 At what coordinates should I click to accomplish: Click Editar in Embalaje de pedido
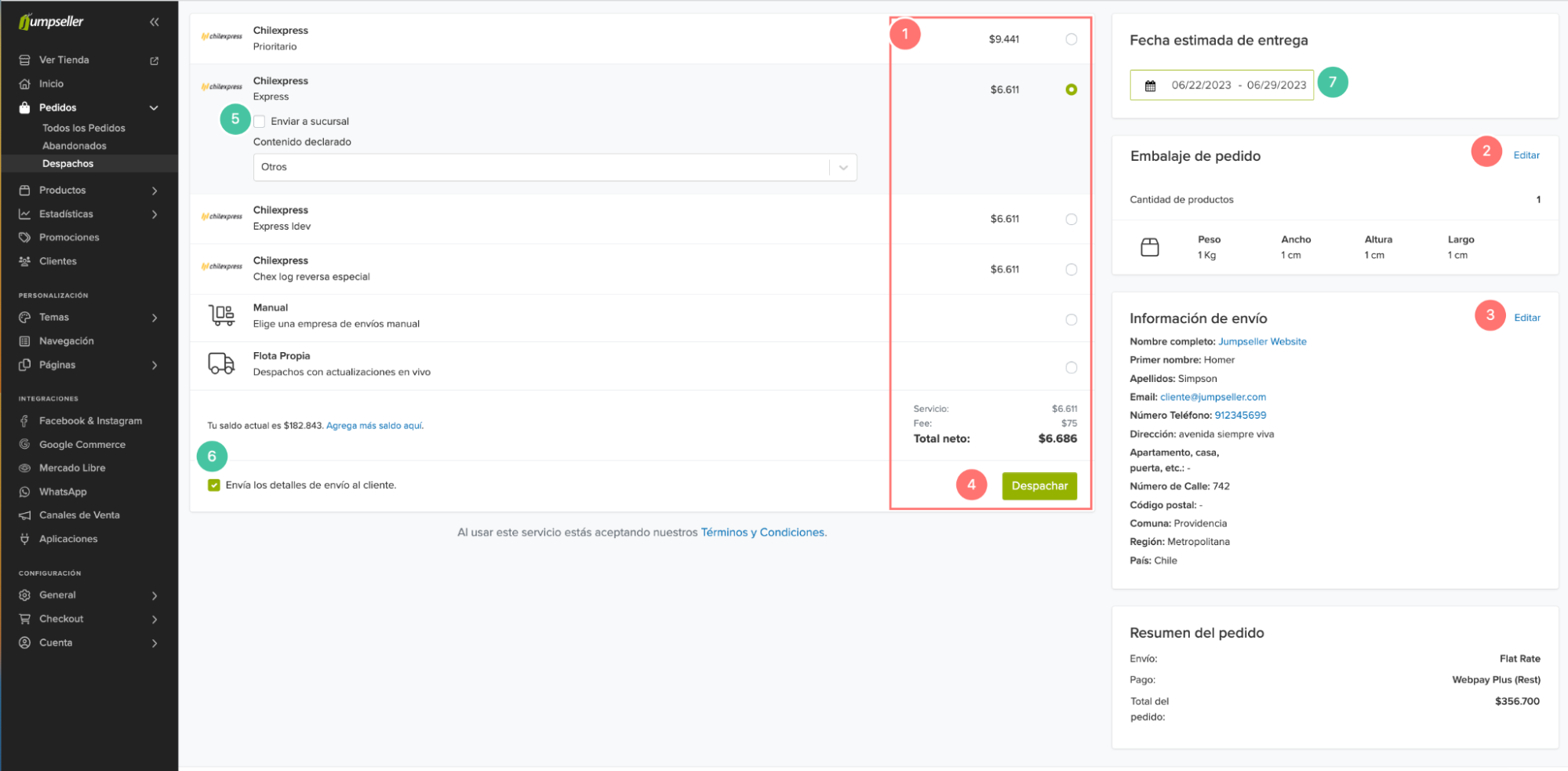(1526, 155)
